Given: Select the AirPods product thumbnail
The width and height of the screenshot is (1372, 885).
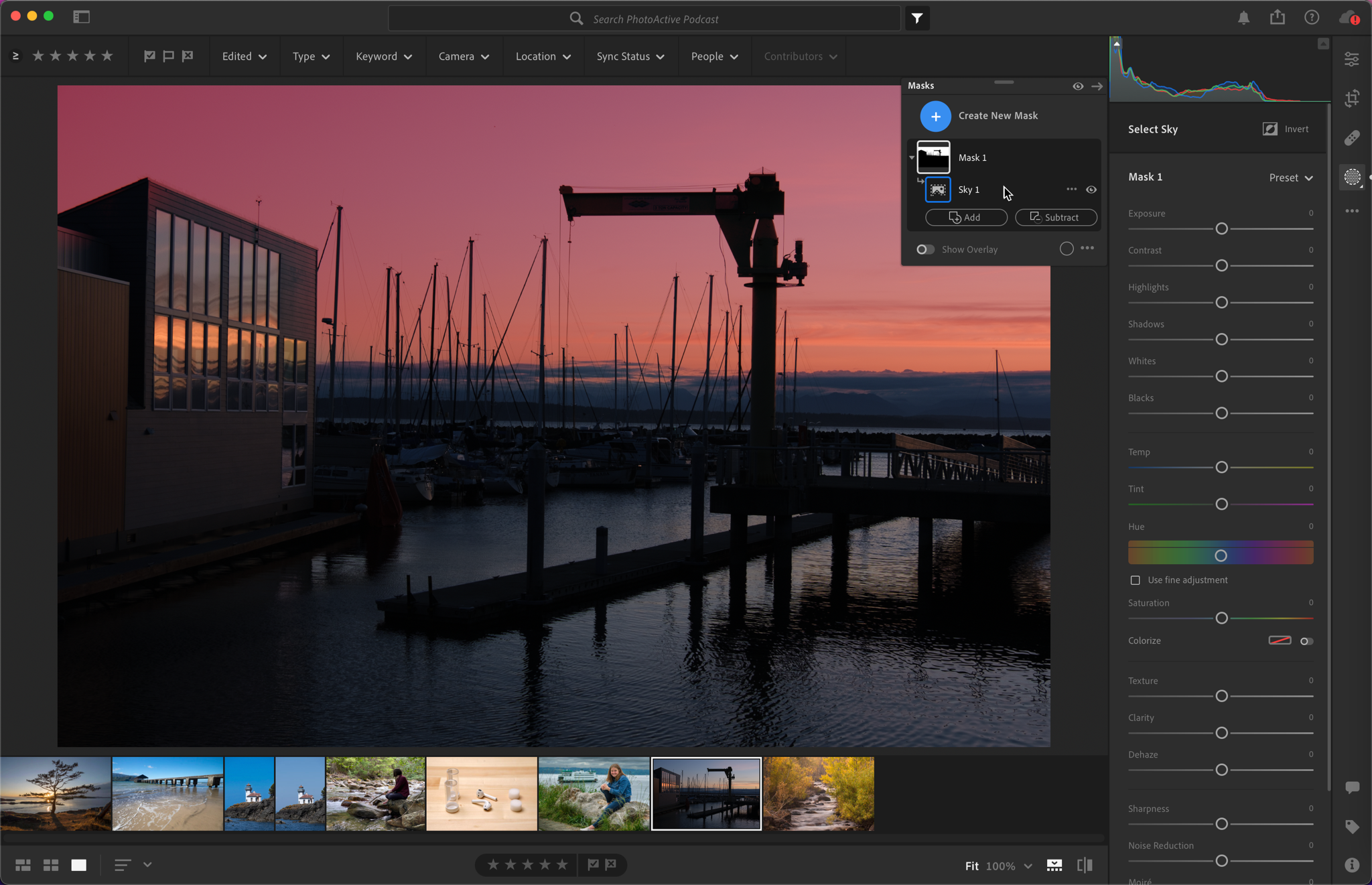Looking at the screenshot, I should tap(482, 794).
